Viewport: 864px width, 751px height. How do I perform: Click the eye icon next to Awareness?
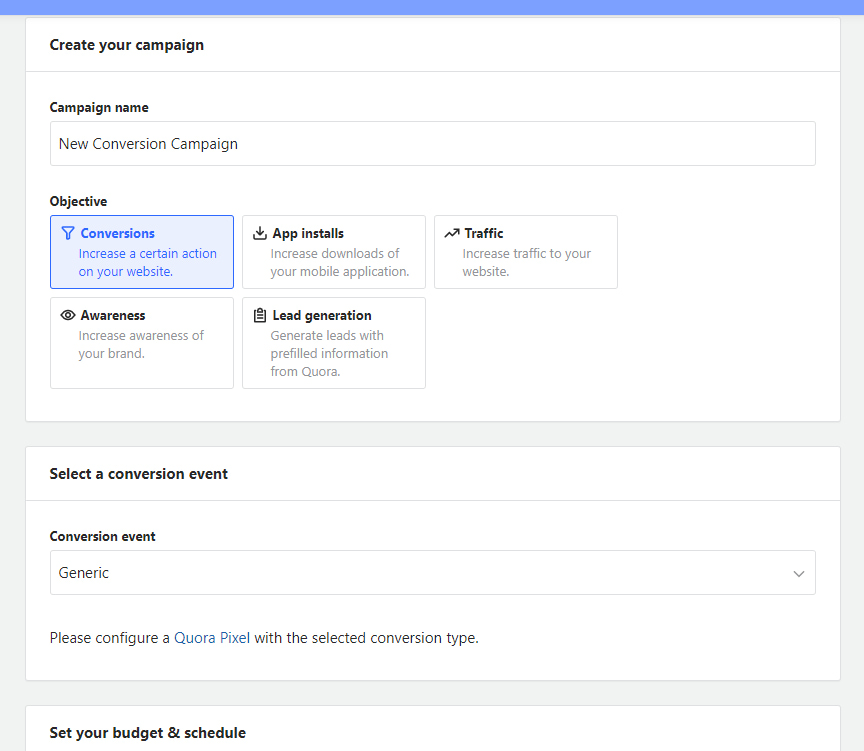pos(68,315)
